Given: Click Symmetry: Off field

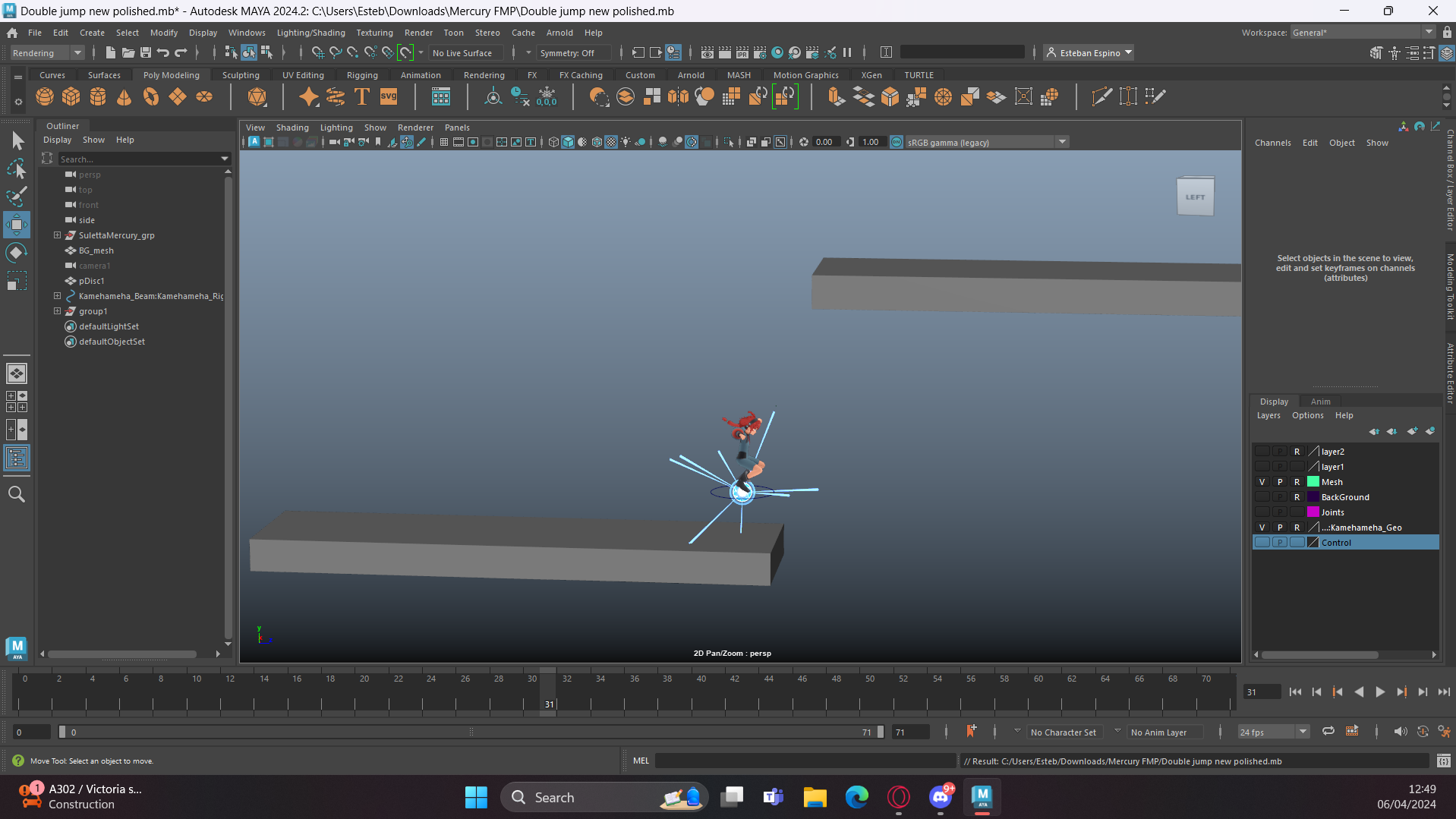Looking at the screenshot, I should click(573, 53).
